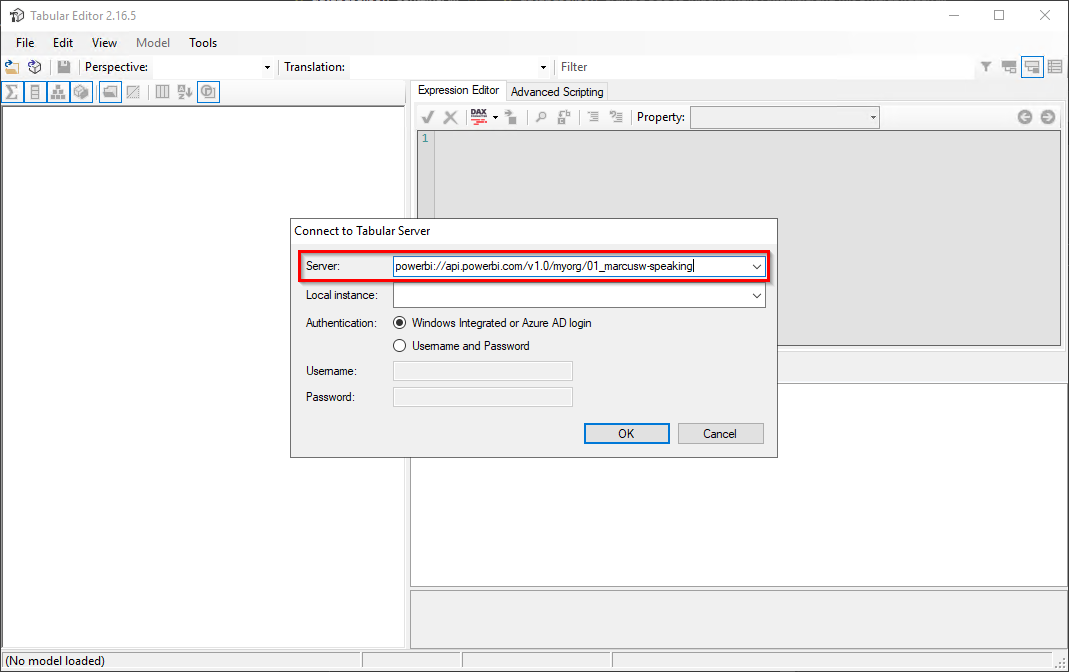This screenshot has width=1069, height=672.
Task: Open the View menu
Action: click(x=104, y=42)
